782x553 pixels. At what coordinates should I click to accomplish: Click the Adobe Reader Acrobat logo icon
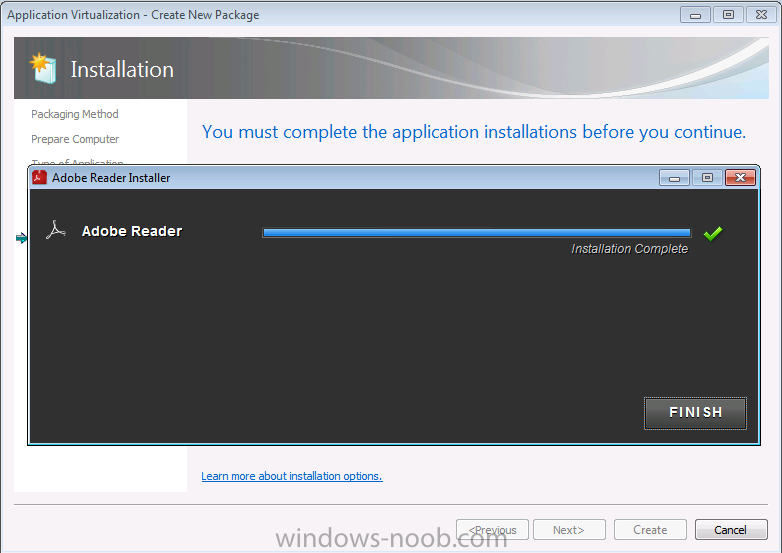56,230
